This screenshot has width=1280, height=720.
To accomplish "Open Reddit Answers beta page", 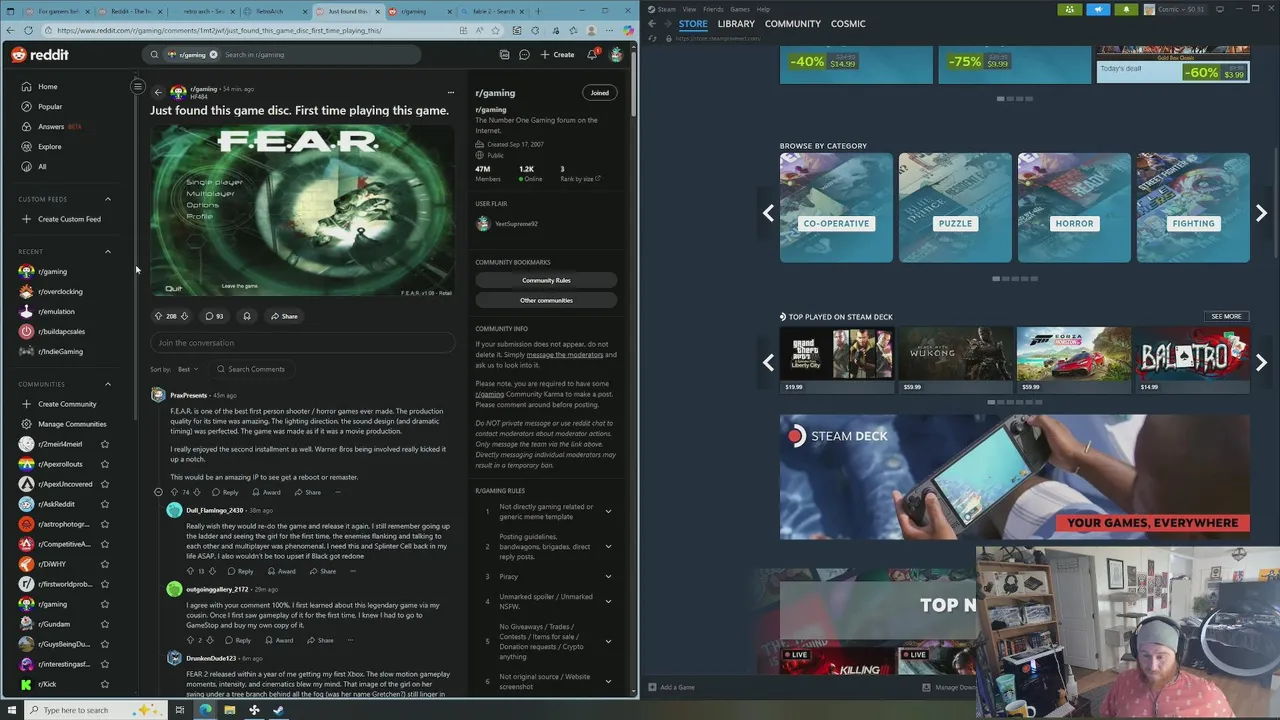I will tap(51, 127).
